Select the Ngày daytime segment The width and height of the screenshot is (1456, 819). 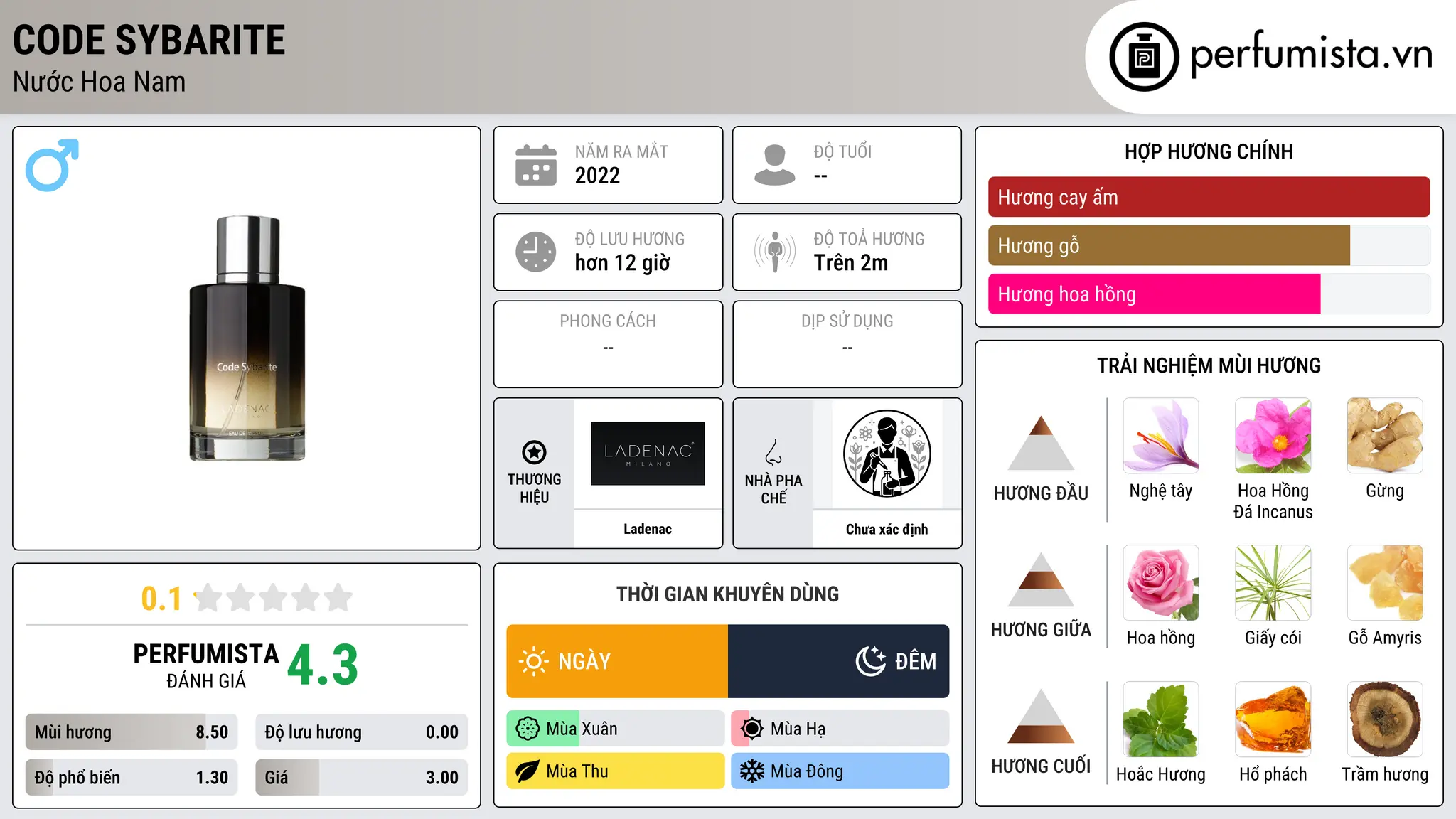pyautogui.click(x=617, y=661)
